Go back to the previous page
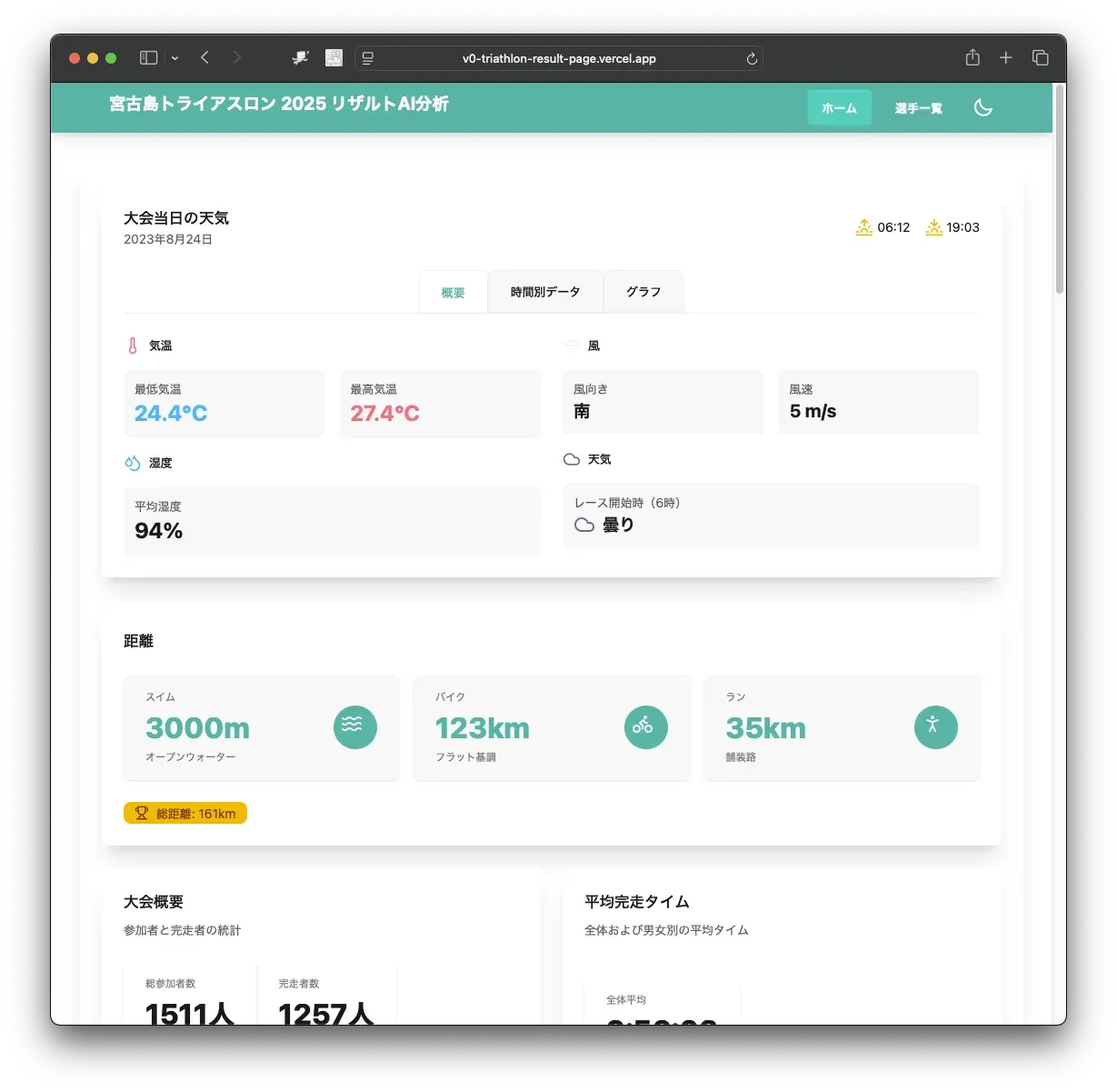 205,58
